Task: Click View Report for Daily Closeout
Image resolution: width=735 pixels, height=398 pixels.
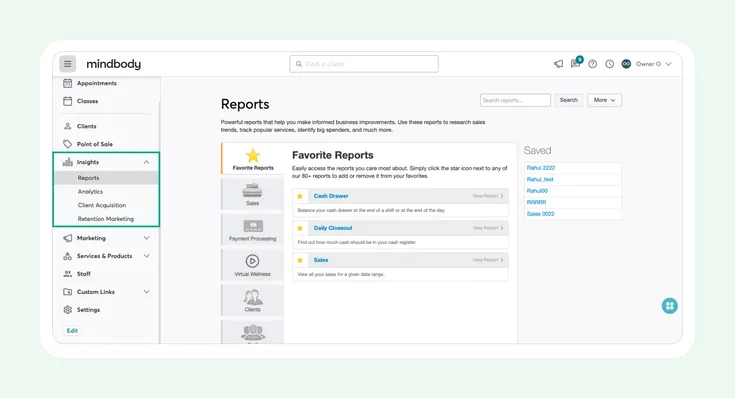Action: click(488, 228)
